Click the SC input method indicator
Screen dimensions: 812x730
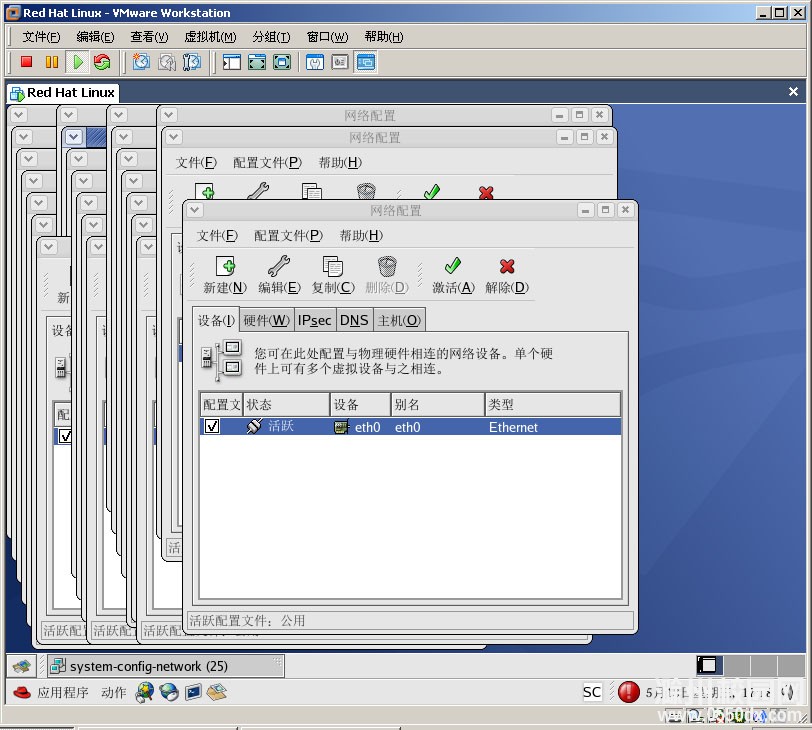pyautogui.click(x=592, y=692)
